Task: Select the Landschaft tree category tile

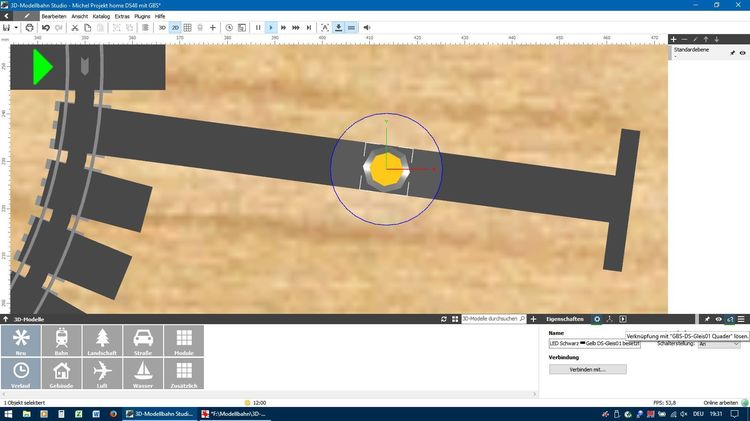Action: (102, 341)
